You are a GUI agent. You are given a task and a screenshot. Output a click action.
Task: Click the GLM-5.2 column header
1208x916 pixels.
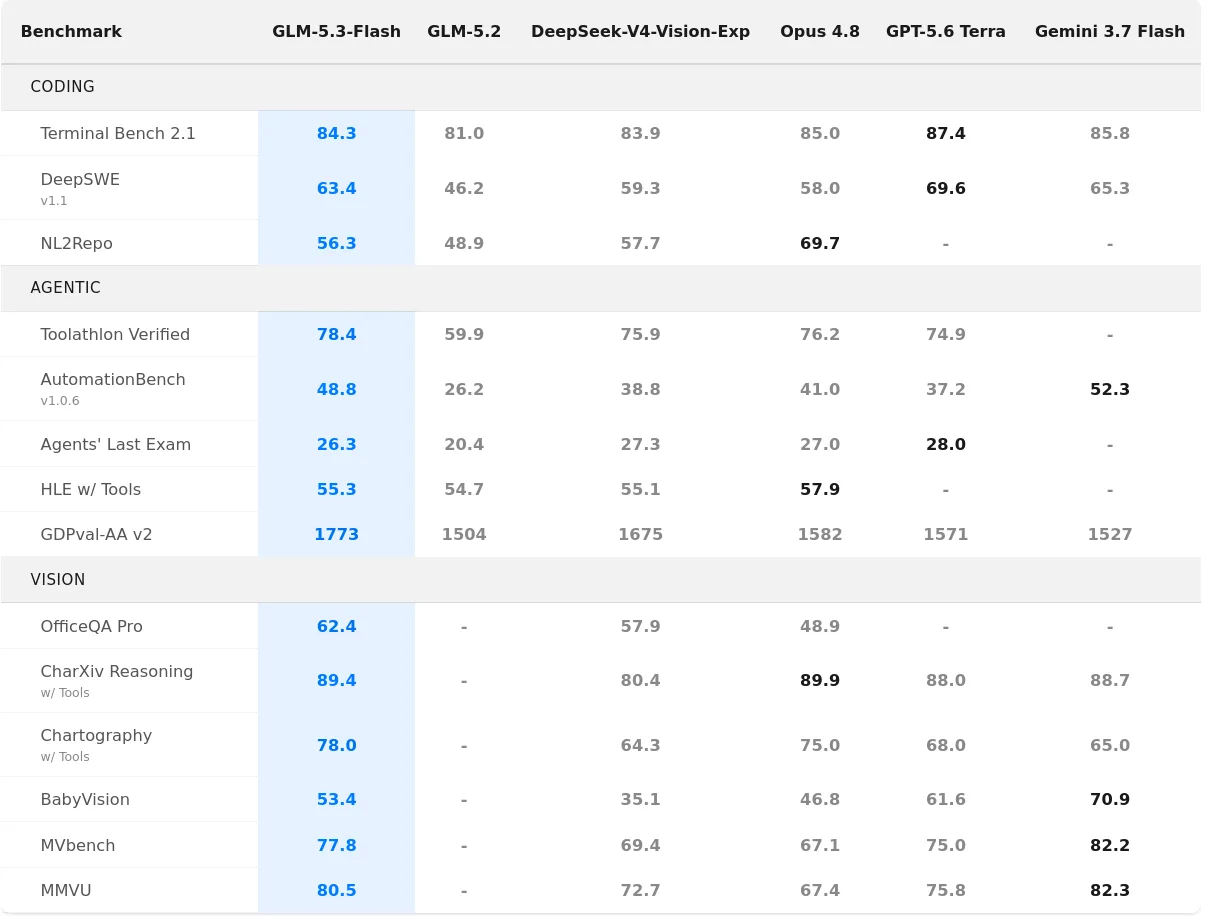[464, 32]
